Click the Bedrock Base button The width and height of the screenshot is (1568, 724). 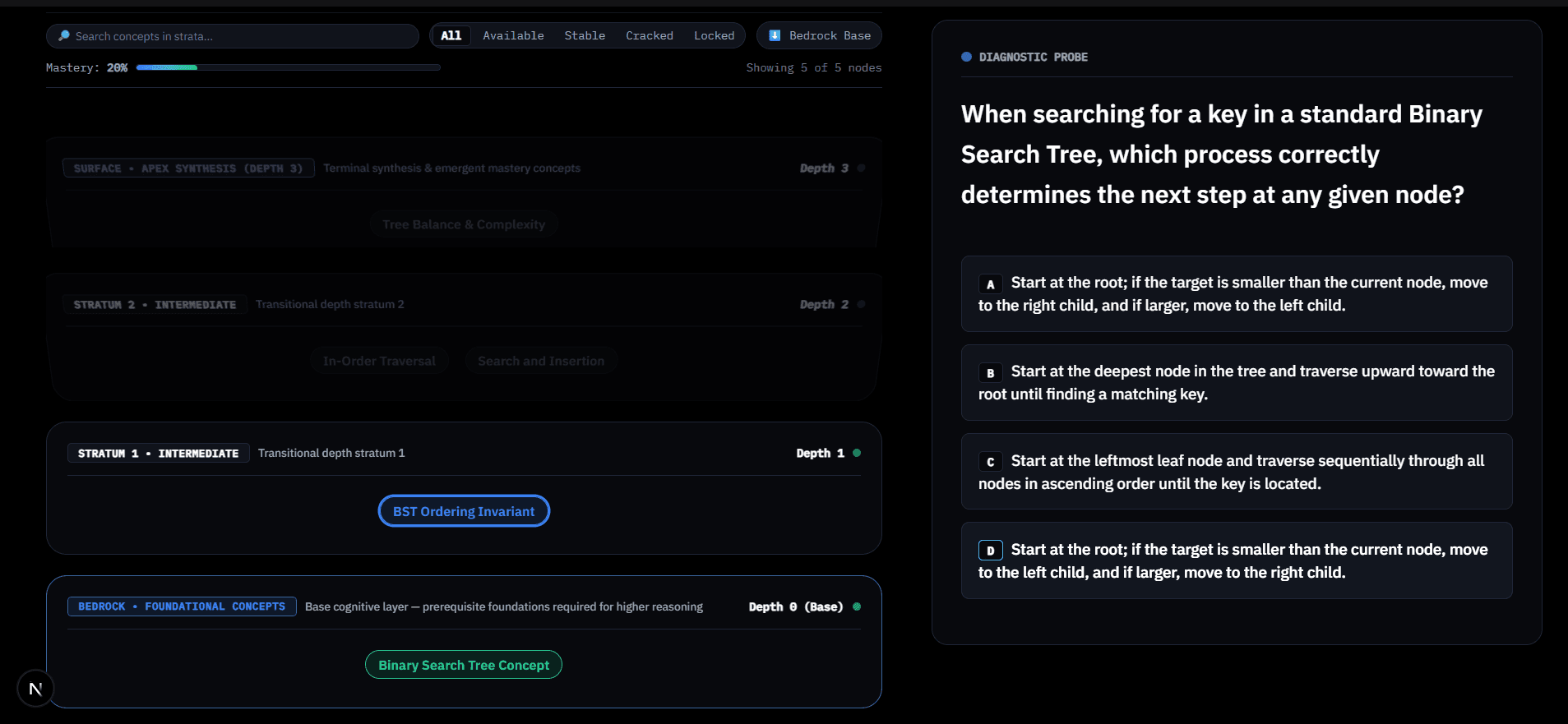pyautogui.click(x=819, y=35)
